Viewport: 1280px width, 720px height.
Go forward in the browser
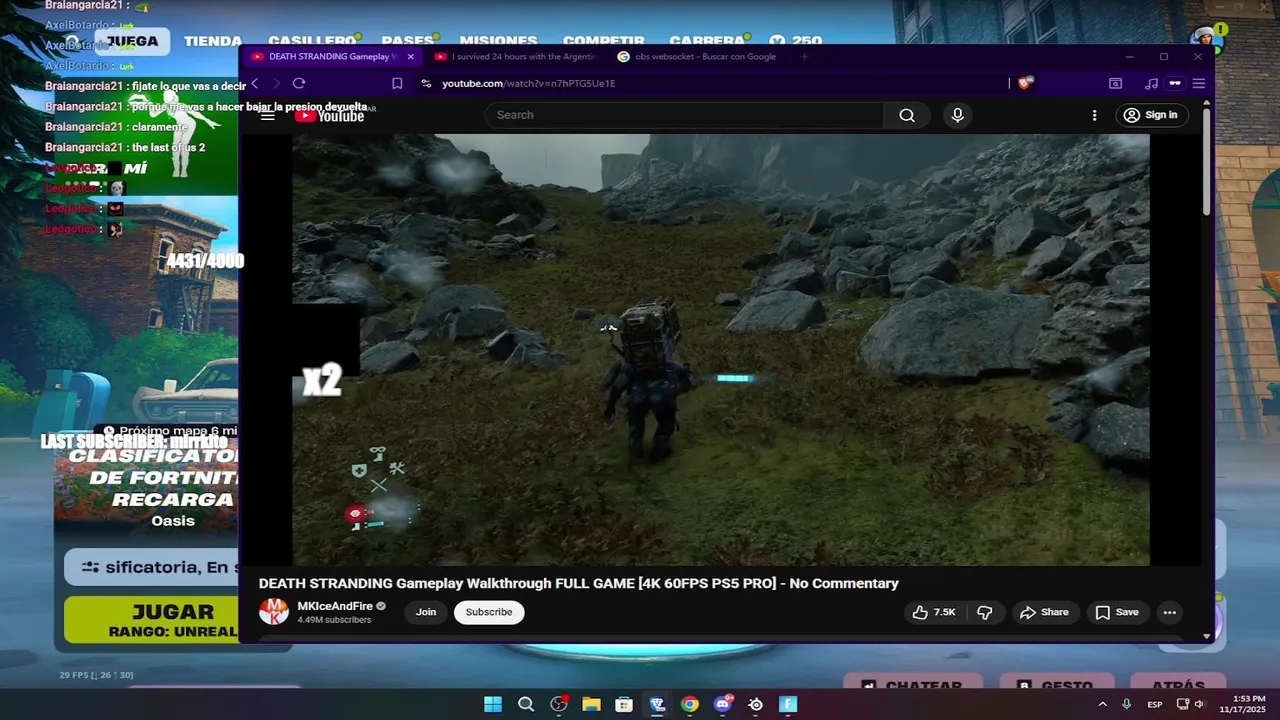point(277,83)
